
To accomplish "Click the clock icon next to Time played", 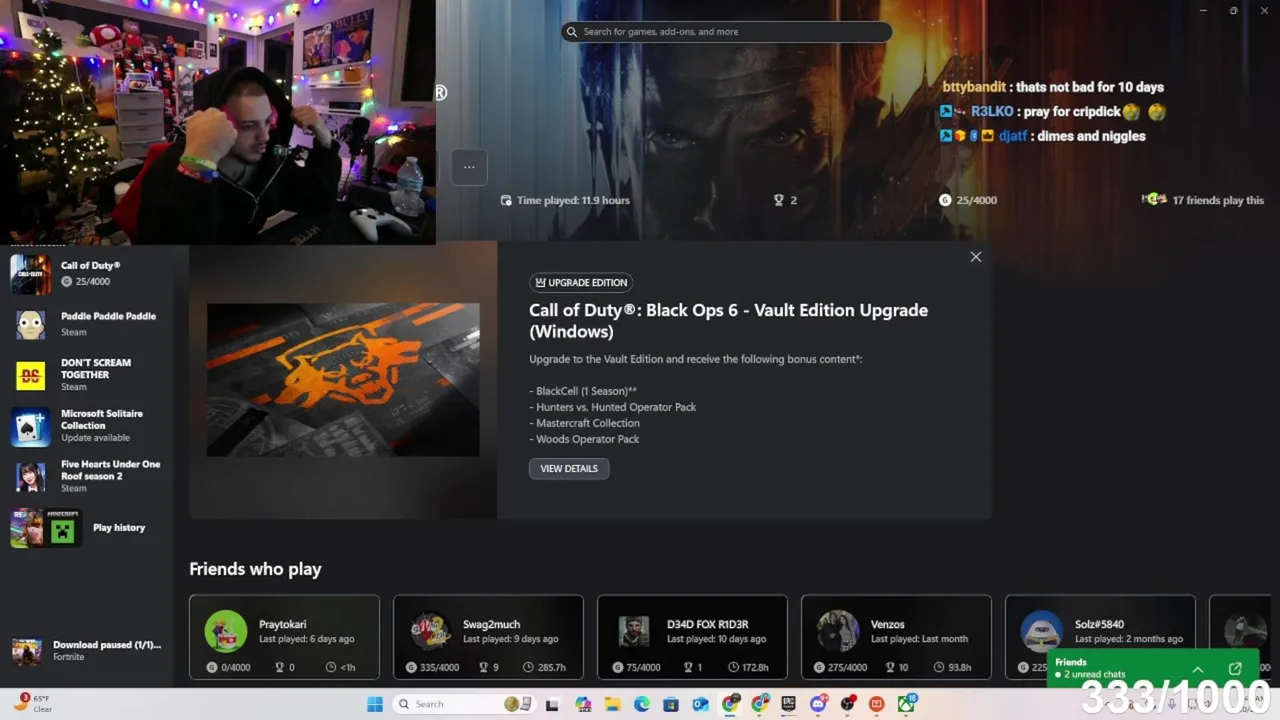I will [506, 200].
